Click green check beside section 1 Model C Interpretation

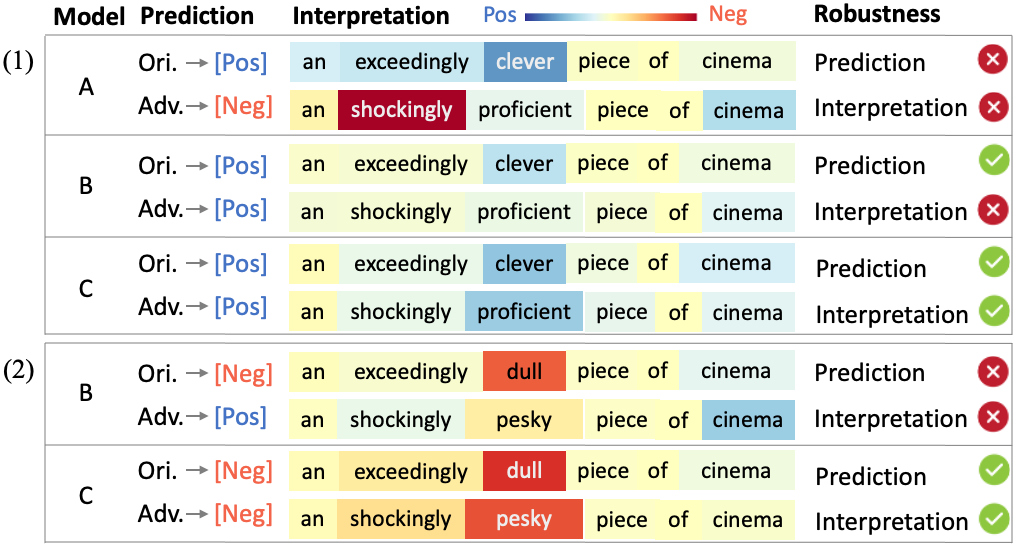point(994,310)
